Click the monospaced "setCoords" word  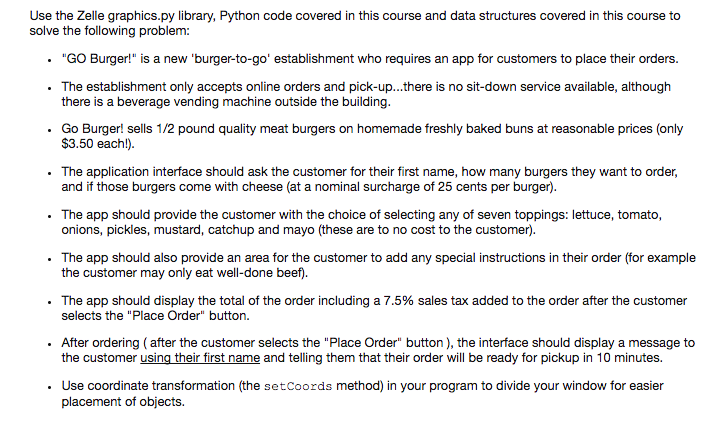pyautogui.click(x=298, y=386)
